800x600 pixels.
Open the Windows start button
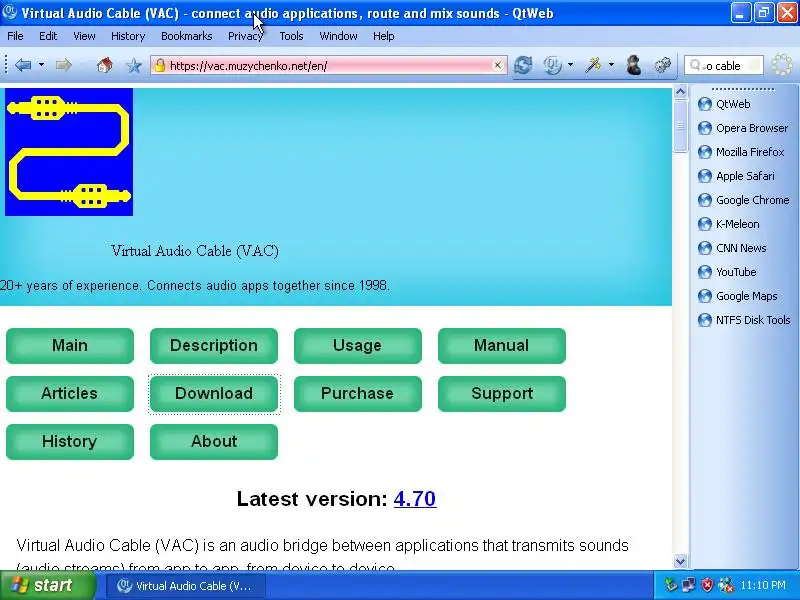pos(47,585)
